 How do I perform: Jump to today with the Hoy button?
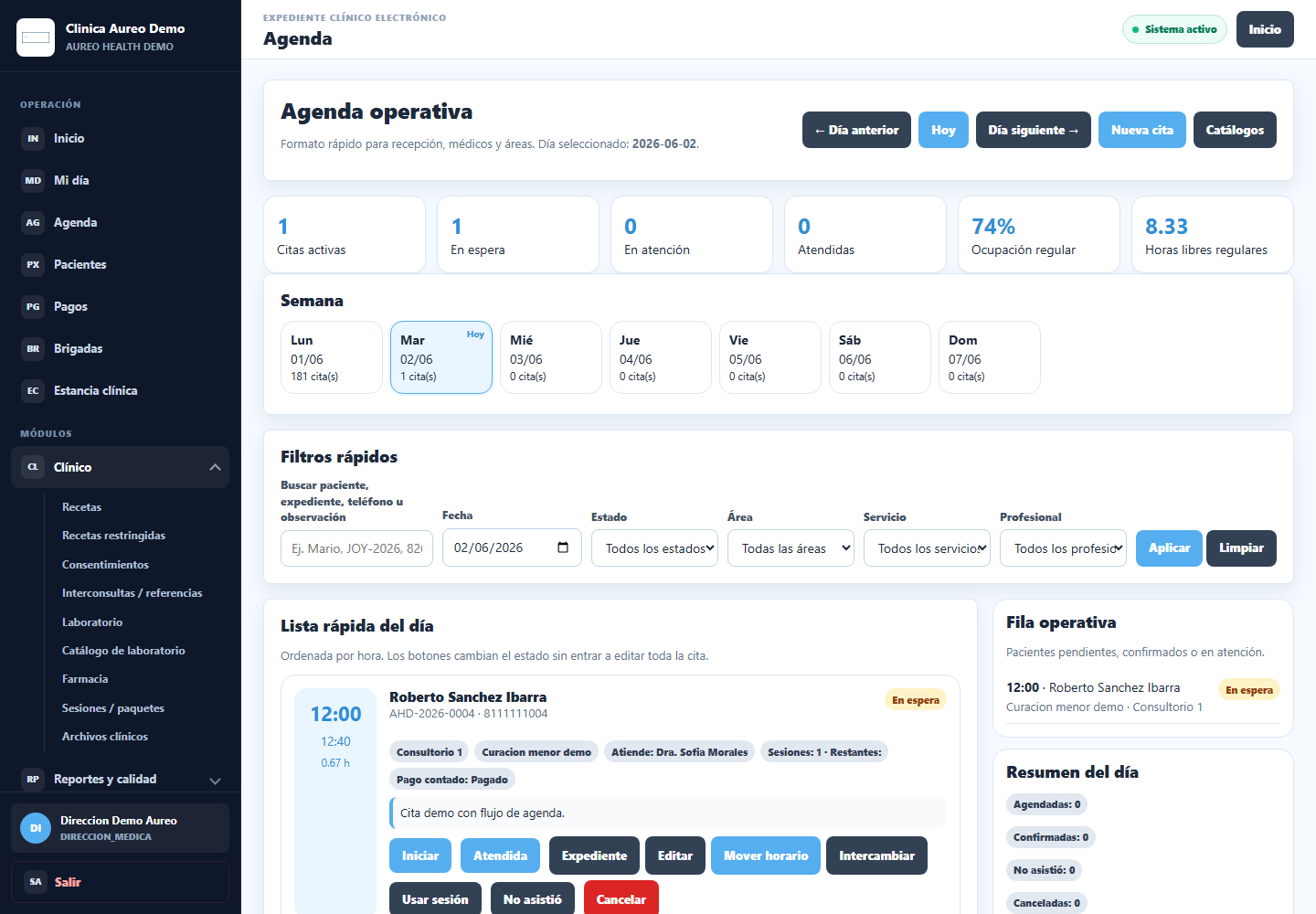pos(943,130)
